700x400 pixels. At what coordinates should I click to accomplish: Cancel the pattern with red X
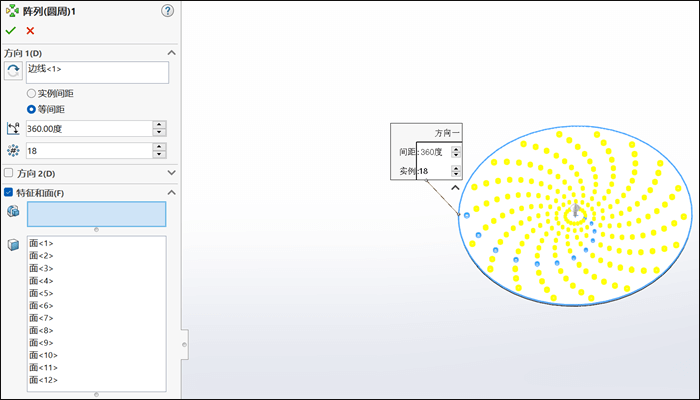(30, 30)
